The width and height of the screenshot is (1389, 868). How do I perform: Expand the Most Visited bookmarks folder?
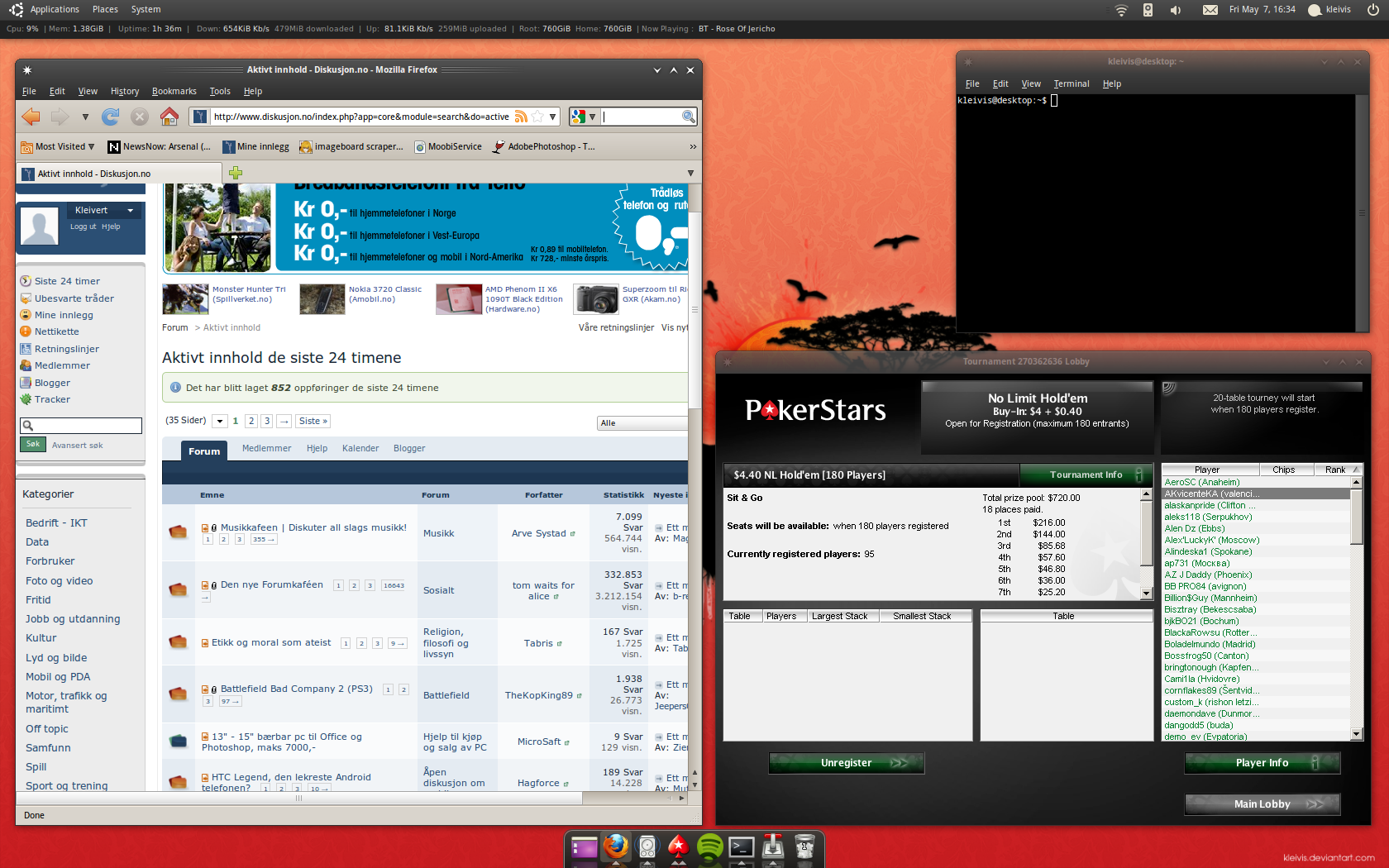click(58, 146)
